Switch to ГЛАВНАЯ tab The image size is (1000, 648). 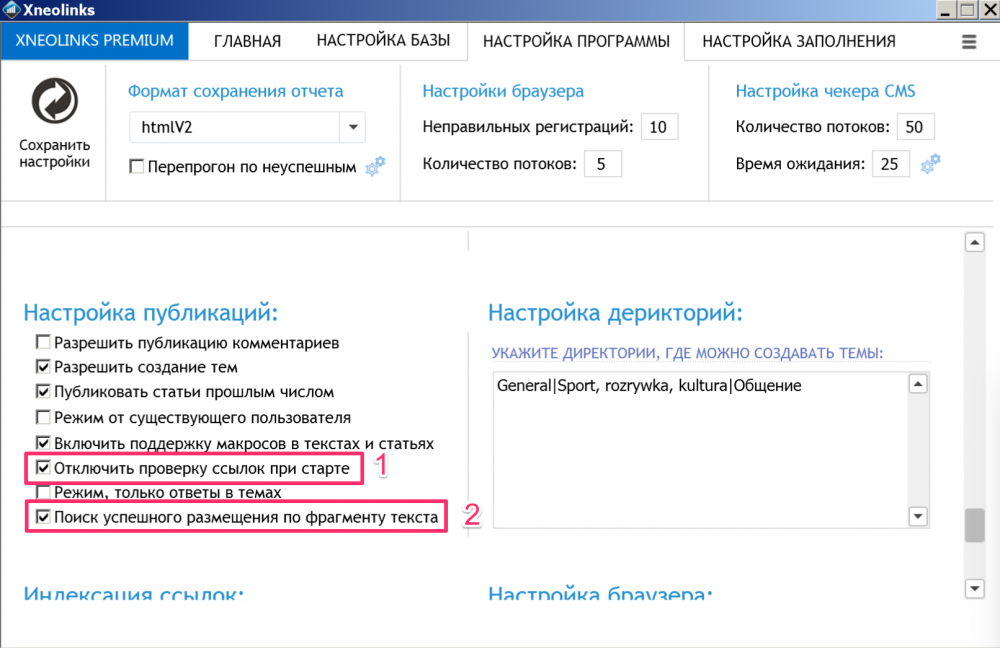(247, 41)
